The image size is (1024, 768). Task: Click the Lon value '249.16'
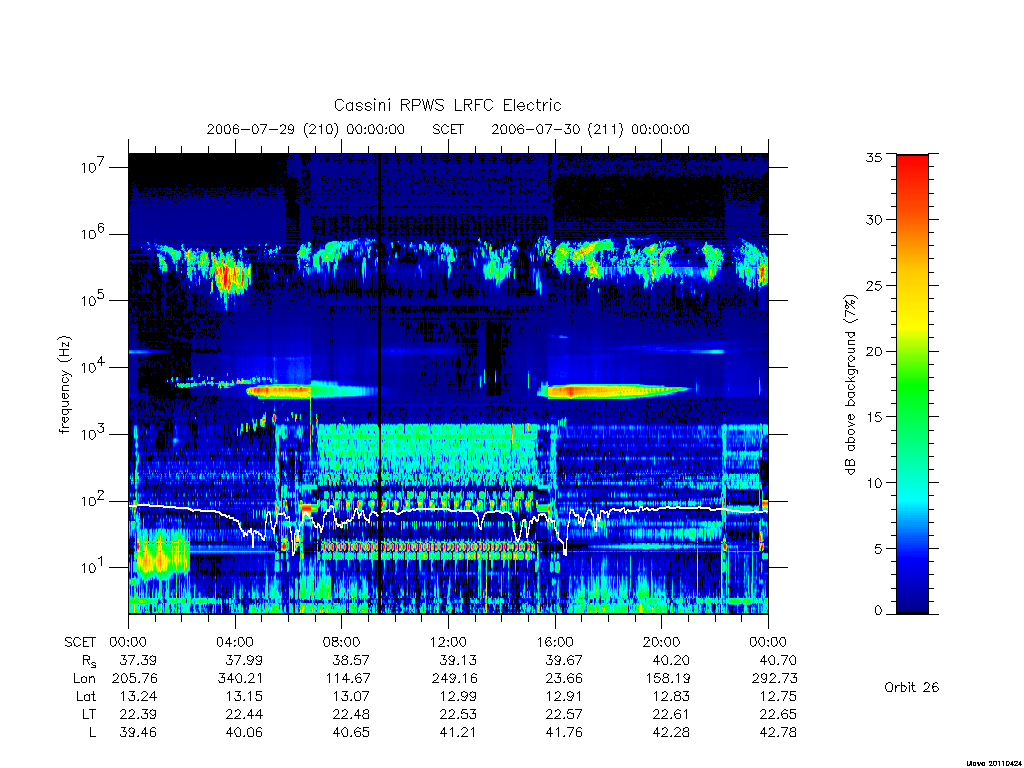pos(454,679)
